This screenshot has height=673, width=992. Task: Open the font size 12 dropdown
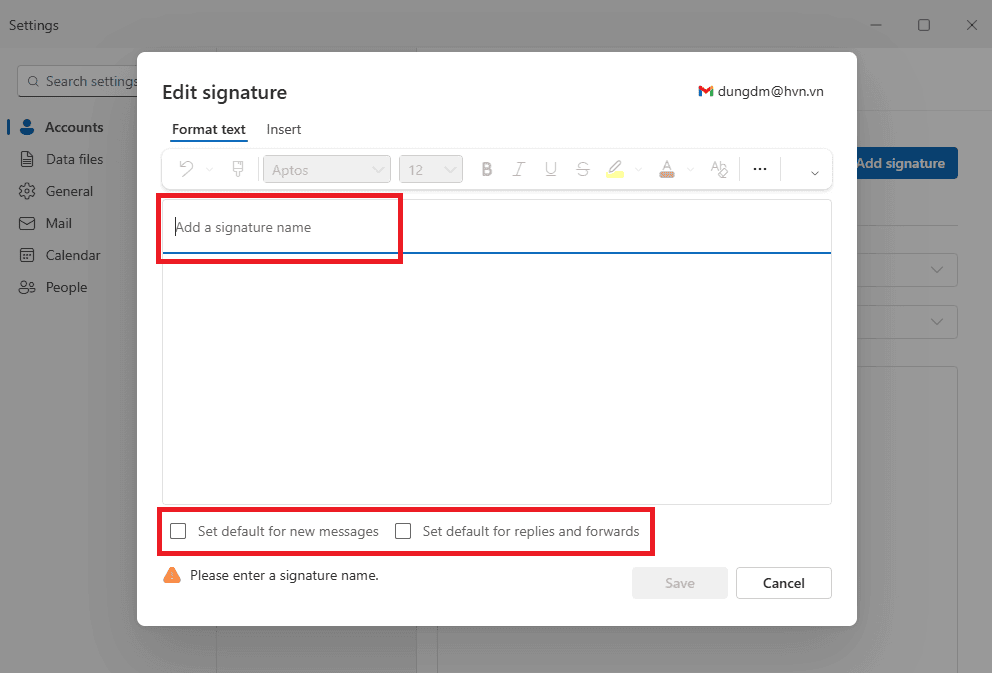(x=431, y=170)
